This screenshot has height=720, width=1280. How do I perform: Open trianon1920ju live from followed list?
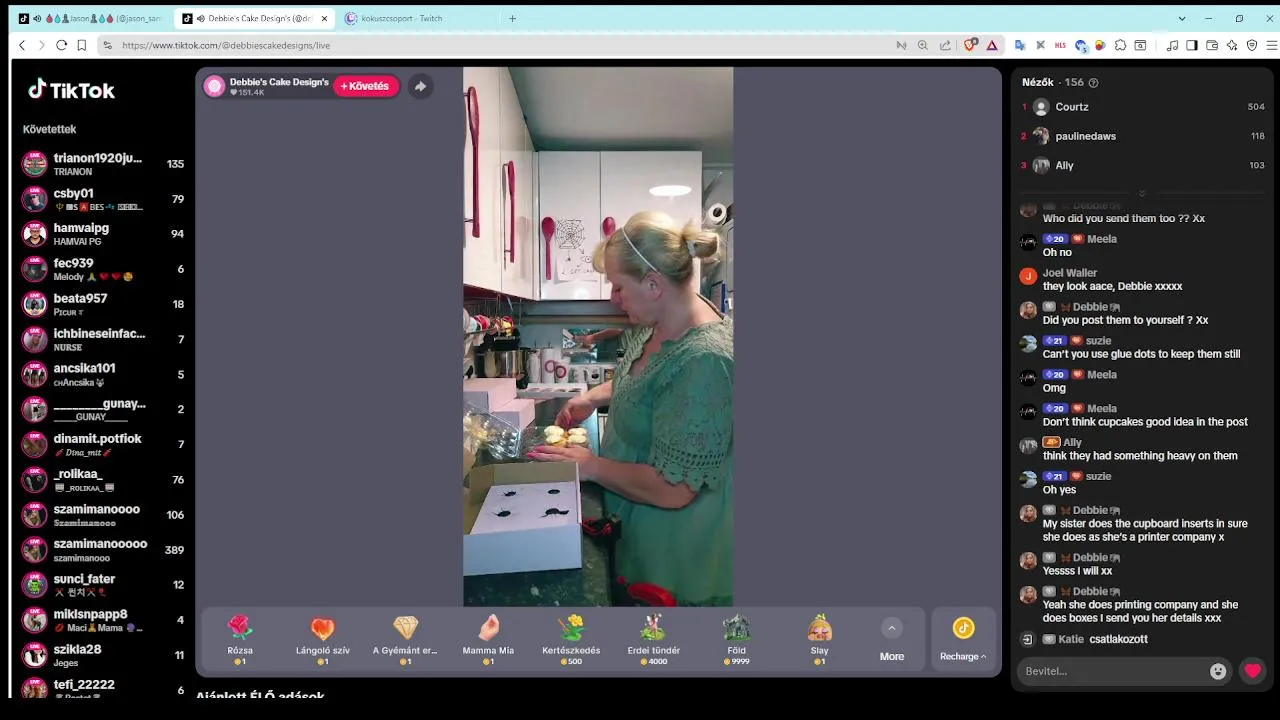[x=104, y=164]
